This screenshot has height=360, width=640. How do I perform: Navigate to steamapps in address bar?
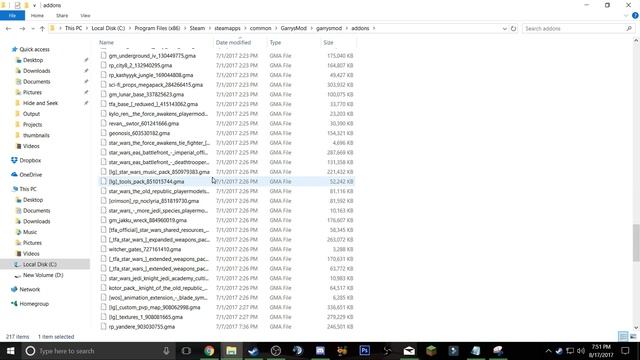pyautogui.click(x=227, y=28)
